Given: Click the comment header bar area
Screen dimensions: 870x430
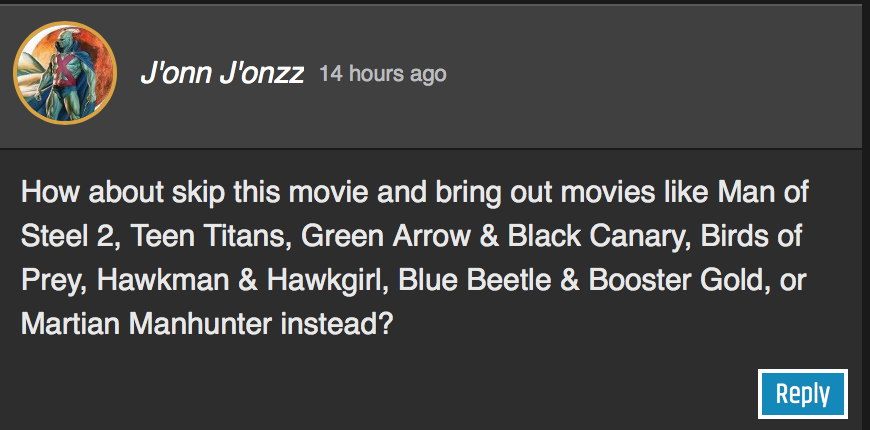Looking at the screenshot, I should pyautogui.click(x=435, y=77).
